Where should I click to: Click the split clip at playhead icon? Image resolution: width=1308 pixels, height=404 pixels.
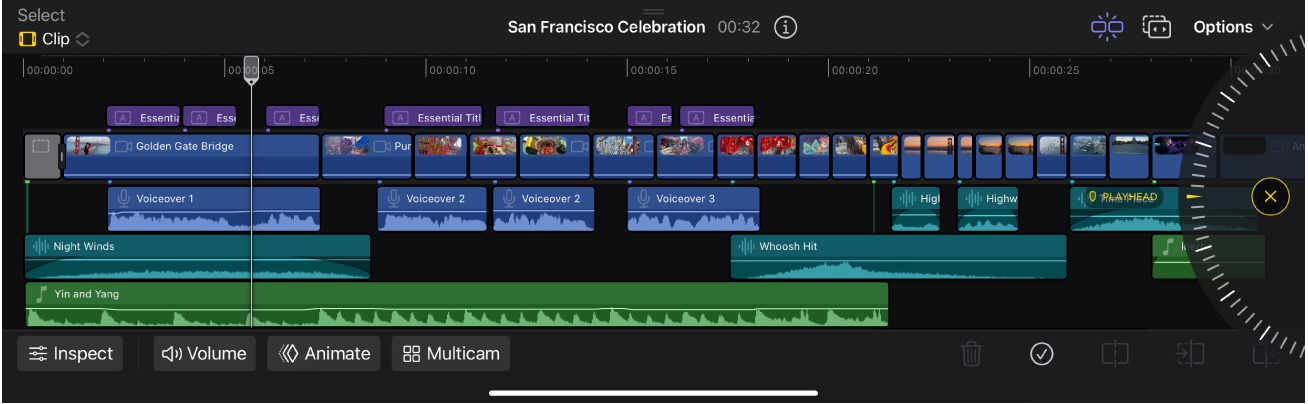1115,353
